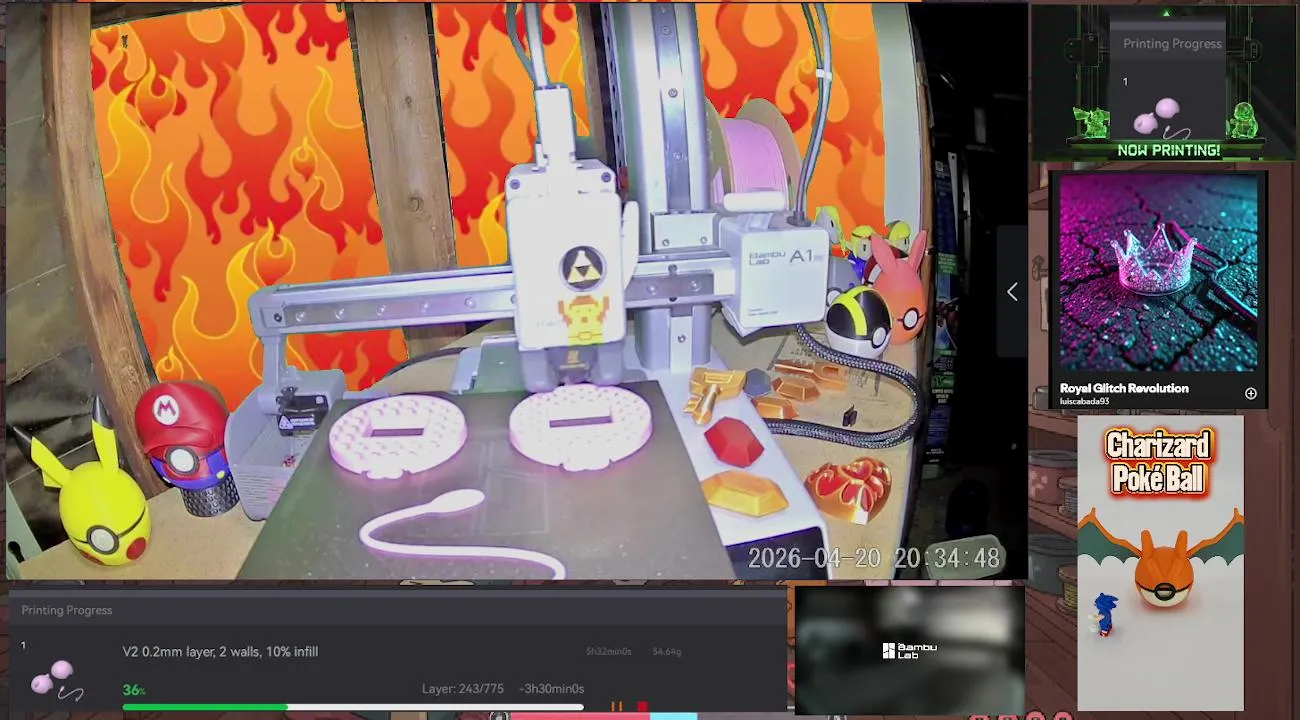Click the Charizard Poké Ball model image
1300x720 pixels.
click(x=1161, y=560)
